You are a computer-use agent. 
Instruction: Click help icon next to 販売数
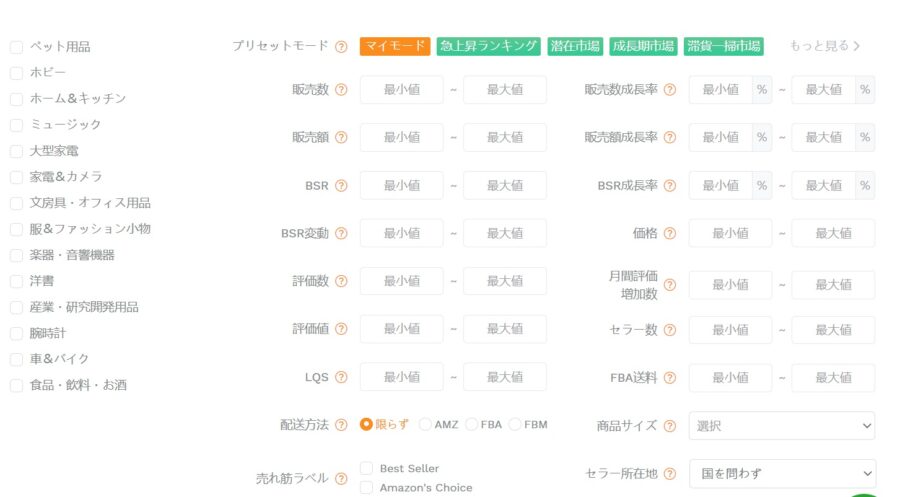point(341,89)
